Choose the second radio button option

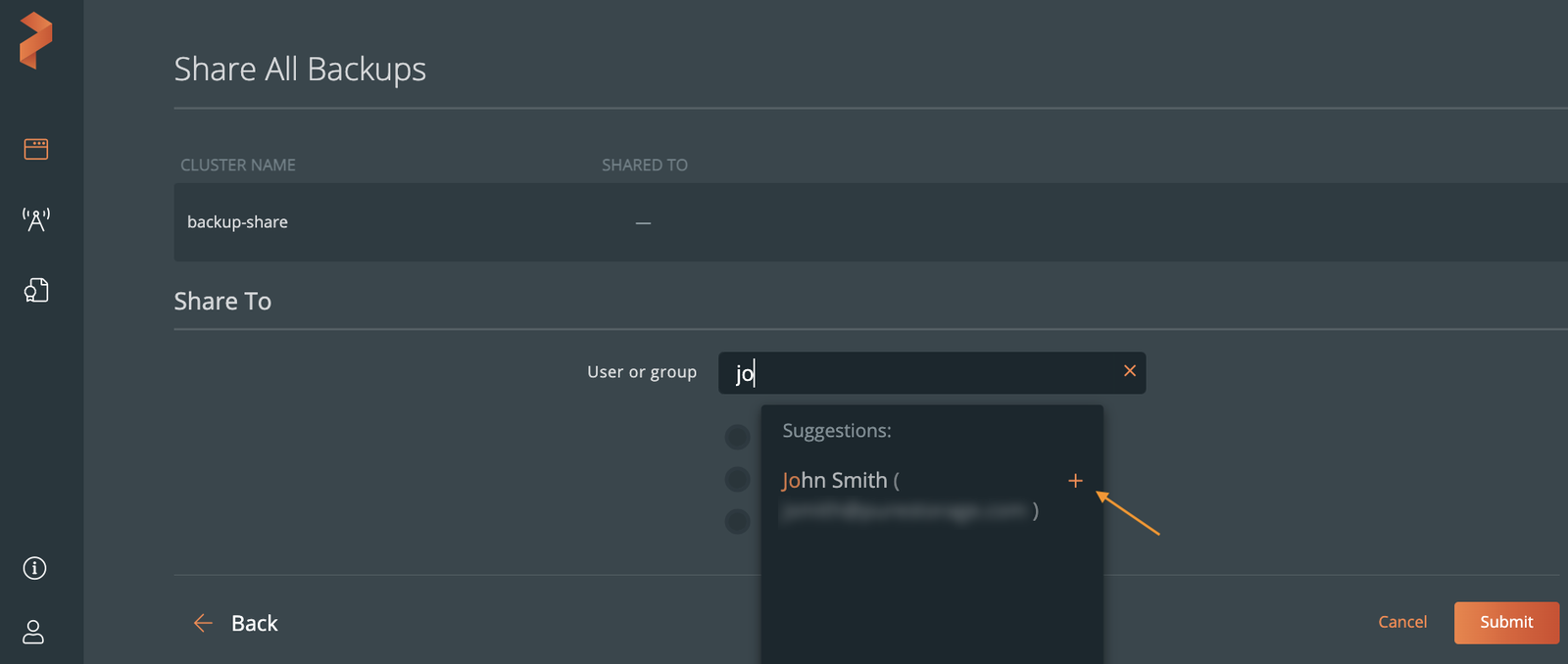pos(737,479)
